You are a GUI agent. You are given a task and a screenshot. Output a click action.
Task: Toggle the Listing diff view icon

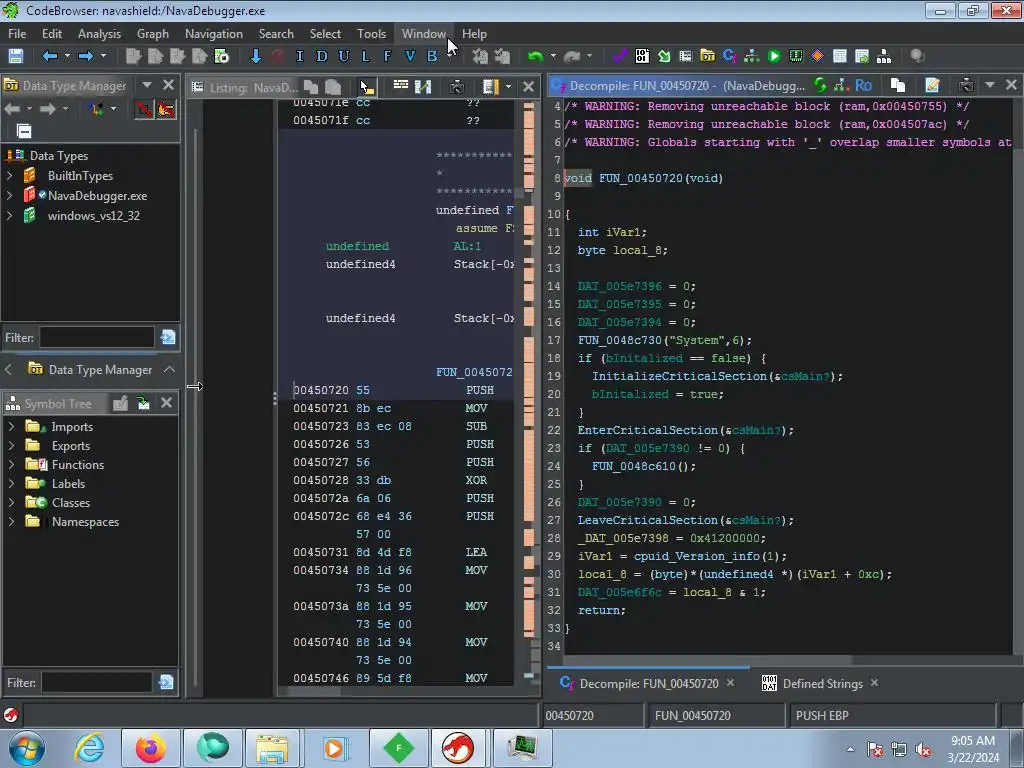[423, 86]
